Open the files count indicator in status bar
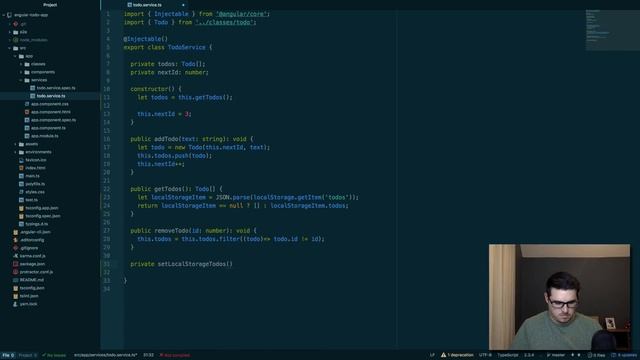The image size is (640, 360). click(x=596, y=355)
